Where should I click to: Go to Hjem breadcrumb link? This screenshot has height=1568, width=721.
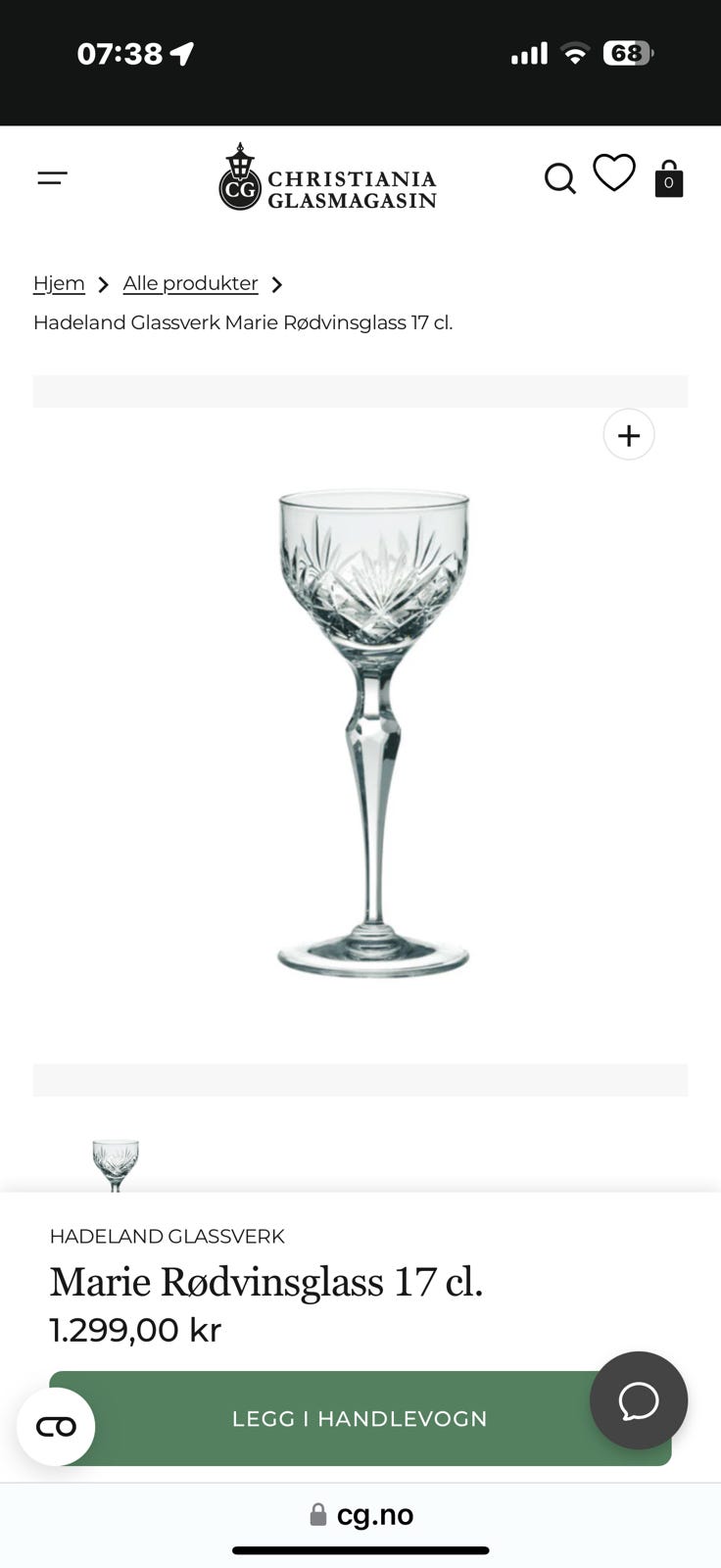click(59, 283)
